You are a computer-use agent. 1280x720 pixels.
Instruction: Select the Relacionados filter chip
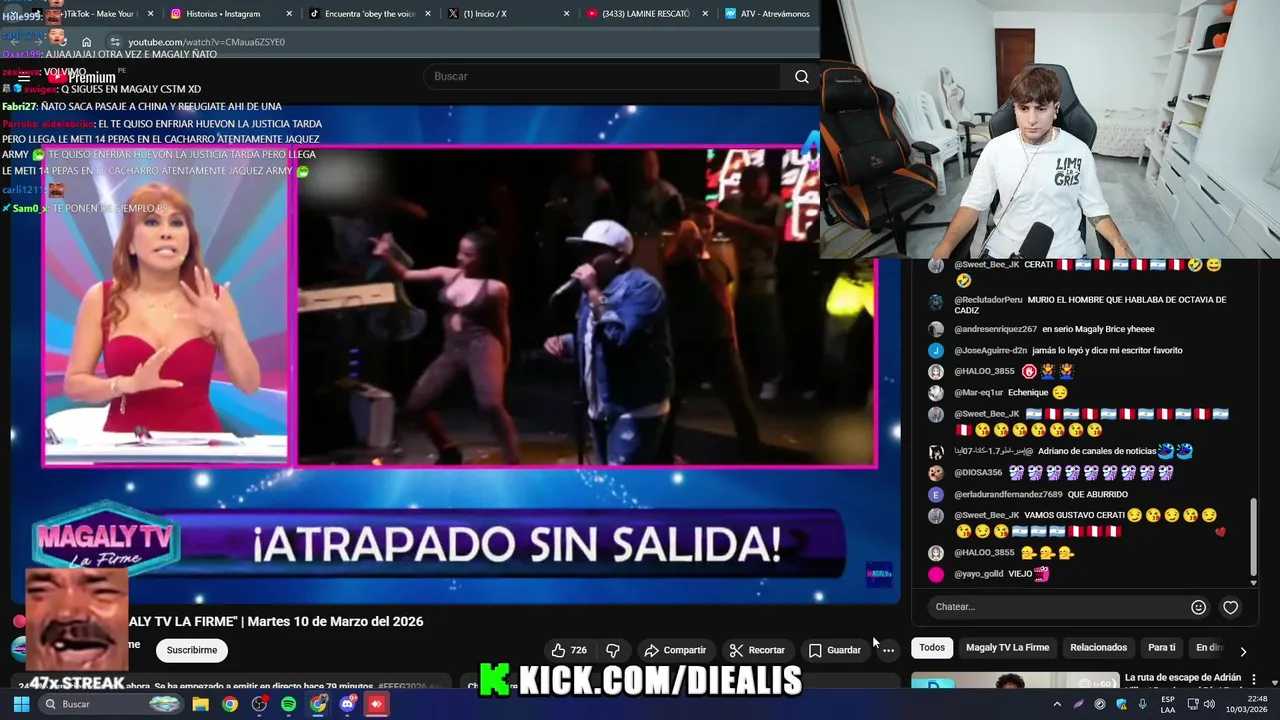point(1098,648)
